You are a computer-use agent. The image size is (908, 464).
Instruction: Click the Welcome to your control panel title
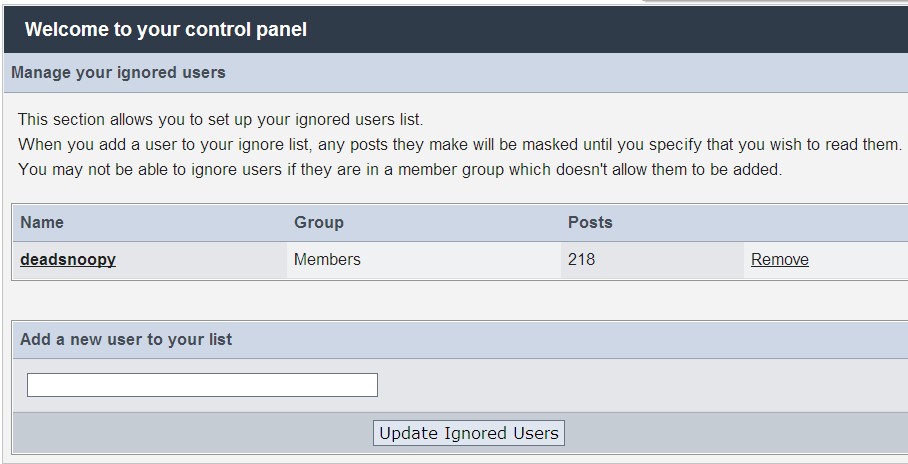[x=166, y=30]
